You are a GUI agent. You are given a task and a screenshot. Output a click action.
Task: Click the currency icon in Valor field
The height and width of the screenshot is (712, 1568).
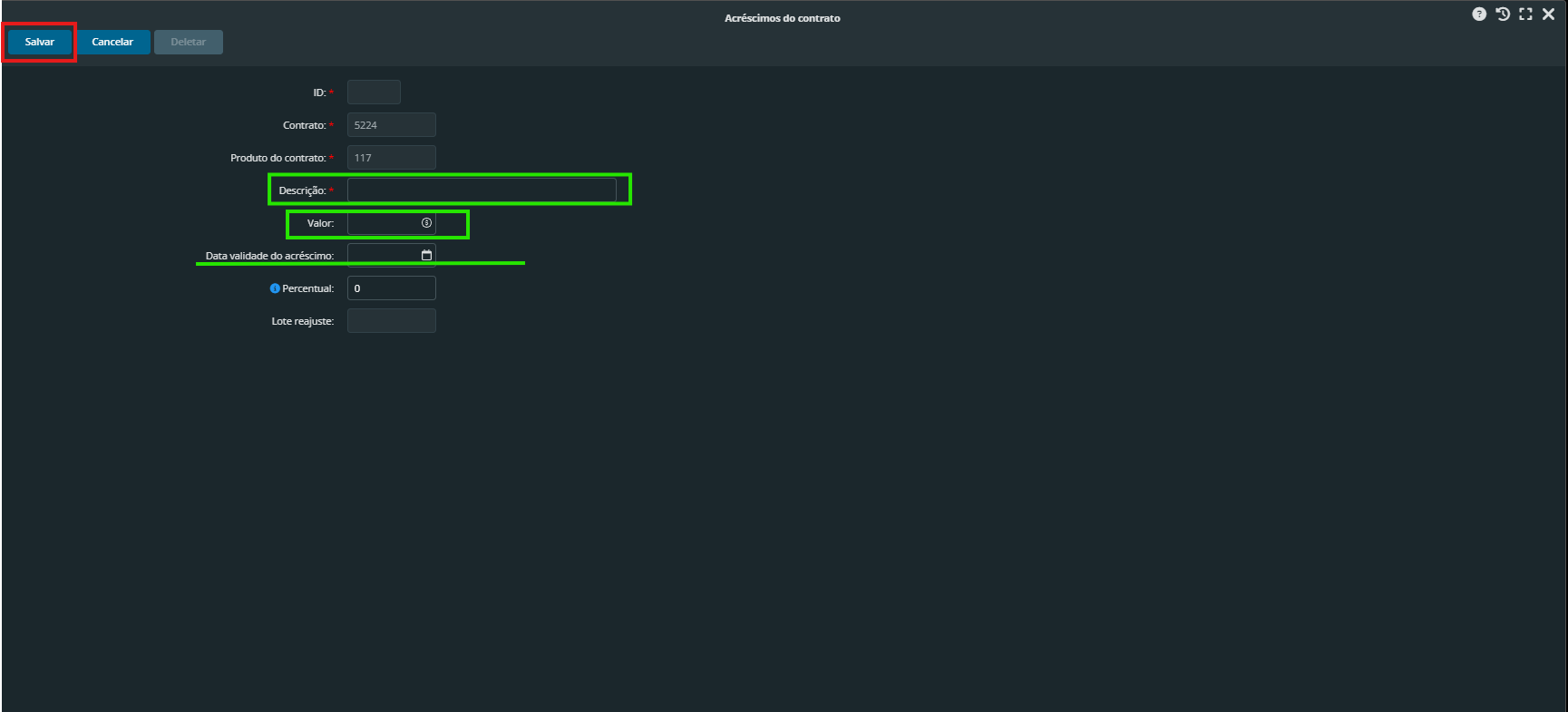426,223
